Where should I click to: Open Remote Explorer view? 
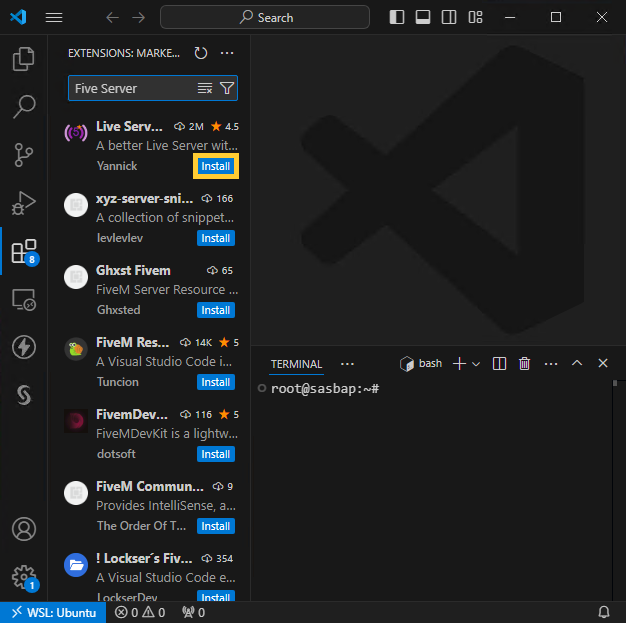point(24,300)
